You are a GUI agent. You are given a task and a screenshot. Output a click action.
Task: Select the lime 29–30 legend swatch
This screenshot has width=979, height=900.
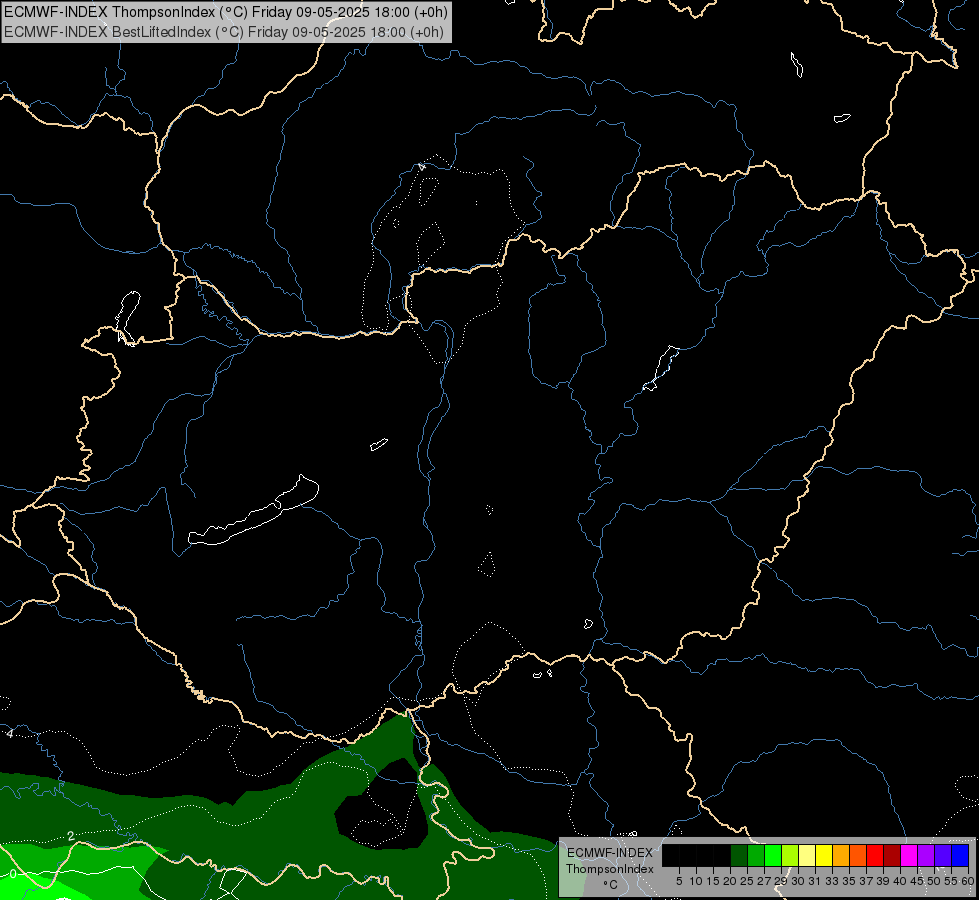point(790,855)
